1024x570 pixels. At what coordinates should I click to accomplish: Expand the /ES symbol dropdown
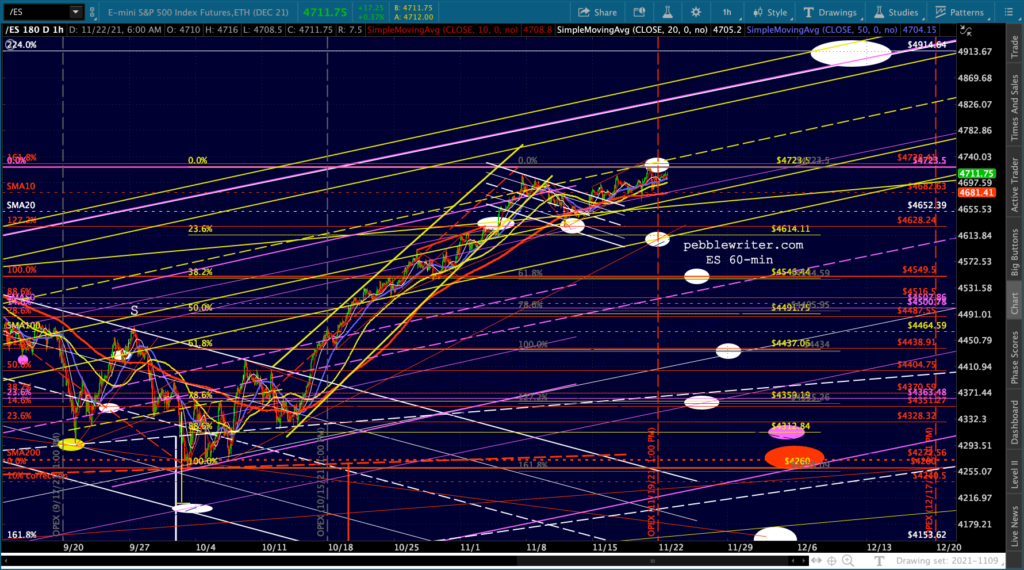click(76, 12)
